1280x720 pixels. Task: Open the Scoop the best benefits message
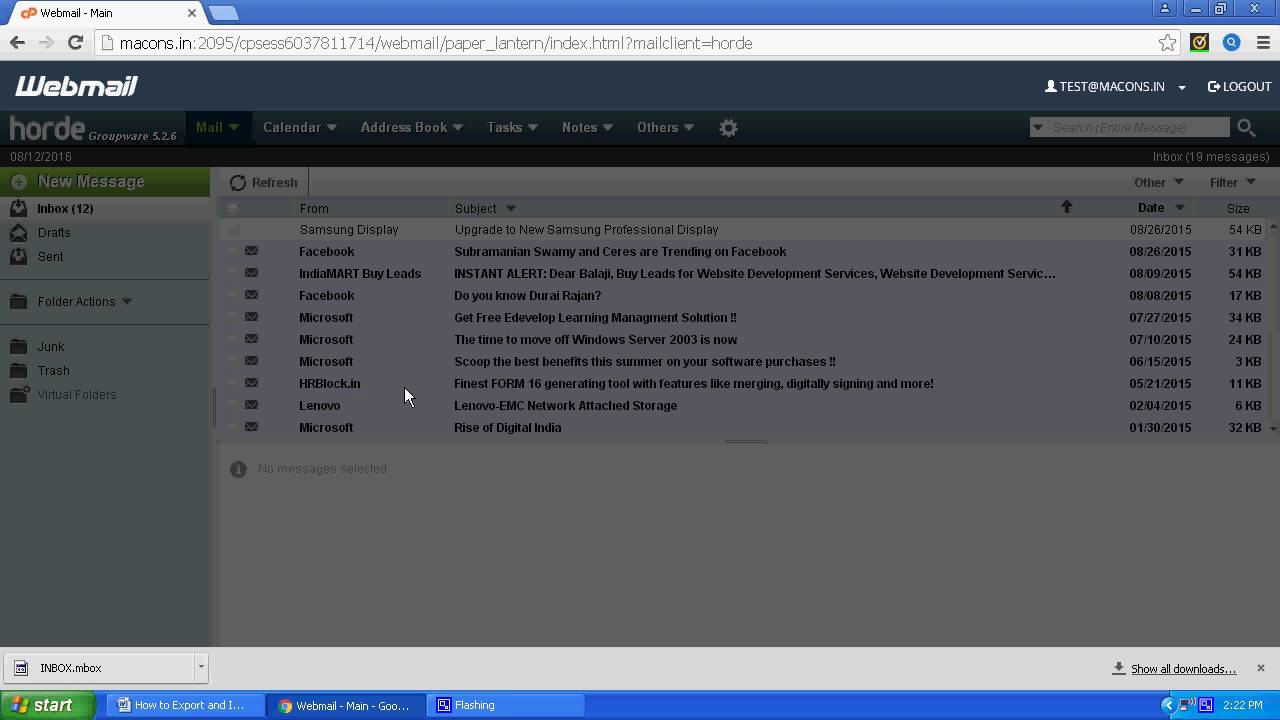tap(644, 362)
